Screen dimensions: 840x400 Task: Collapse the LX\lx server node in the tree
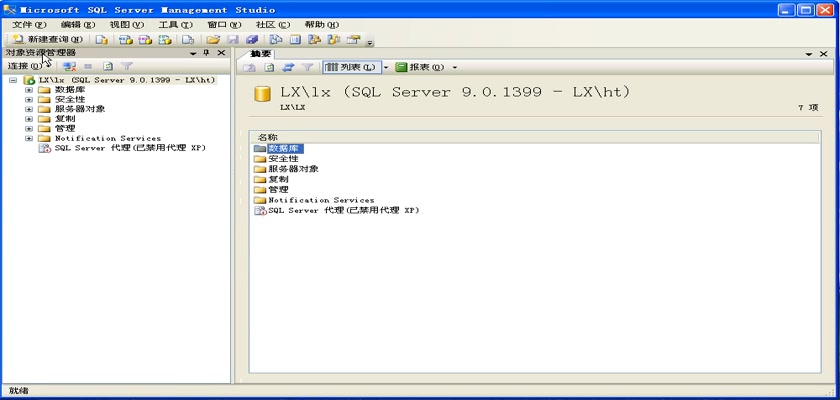(x=13, y=80)
